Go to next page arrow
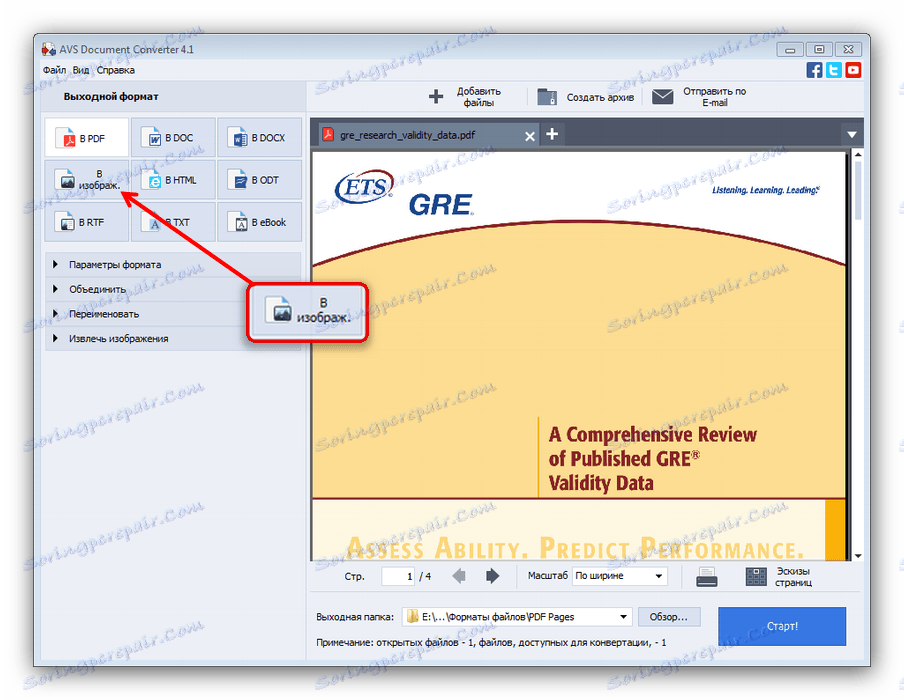Screen dimensions: 904x700 (x=492, y=575)
